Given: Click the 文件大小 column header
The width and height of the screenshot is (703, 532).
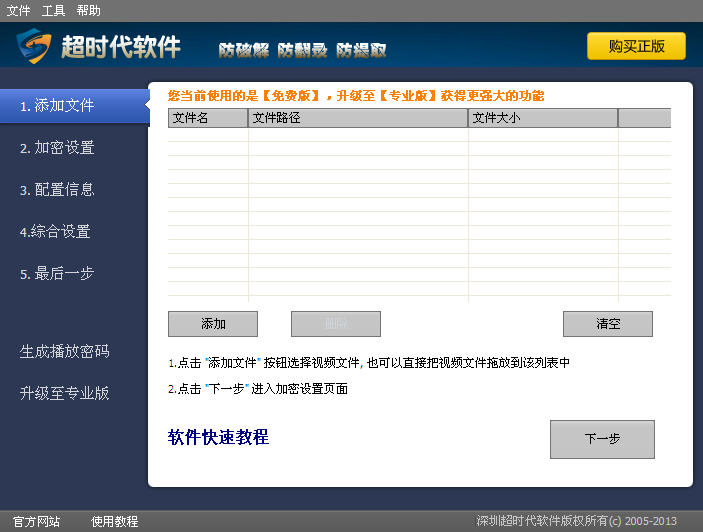Looking at the screenshot, I should [x=543, y=118].
